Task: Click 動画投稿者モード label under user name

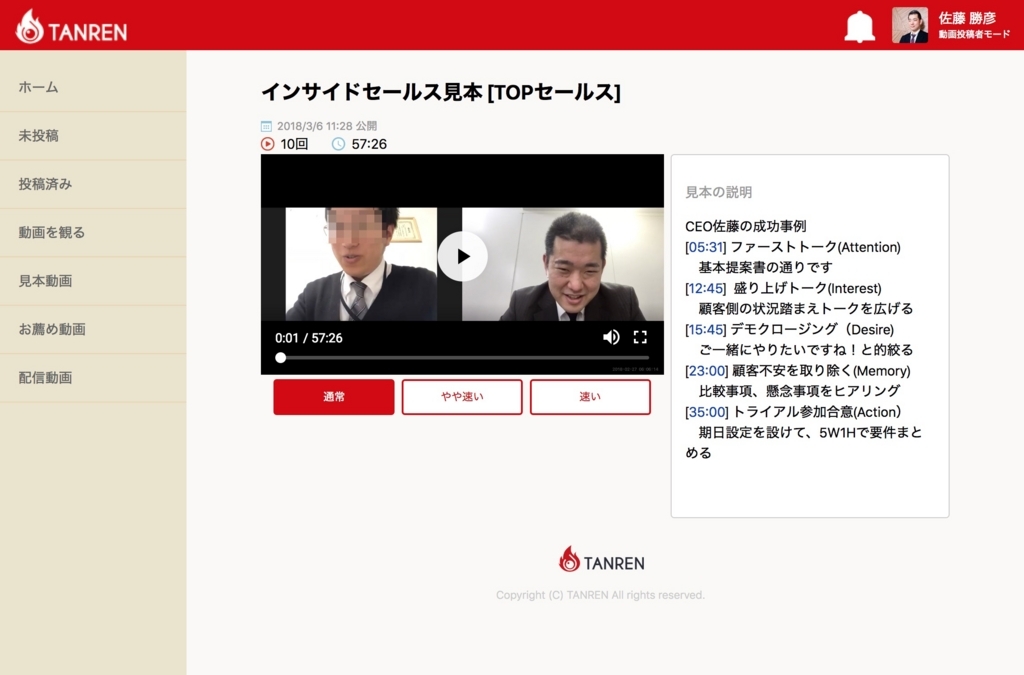Action: click(x=974, y=34)
